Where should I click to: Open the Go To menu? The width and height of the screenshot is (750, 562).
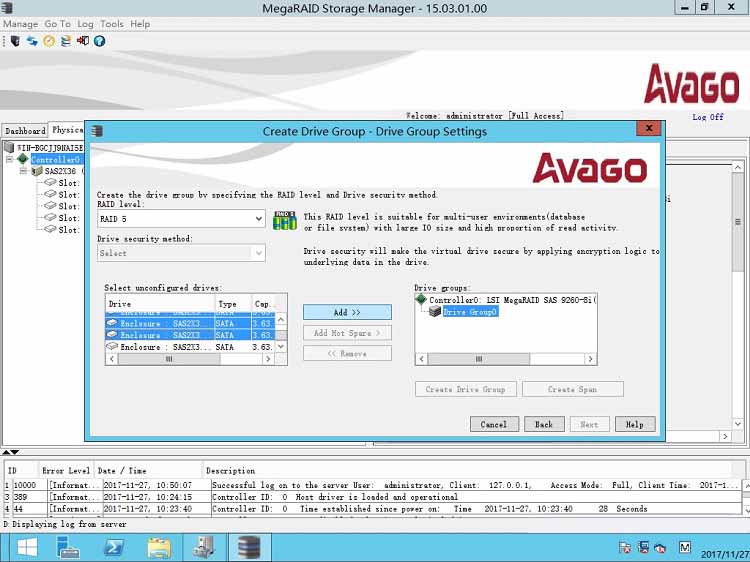tap(57, 24)
